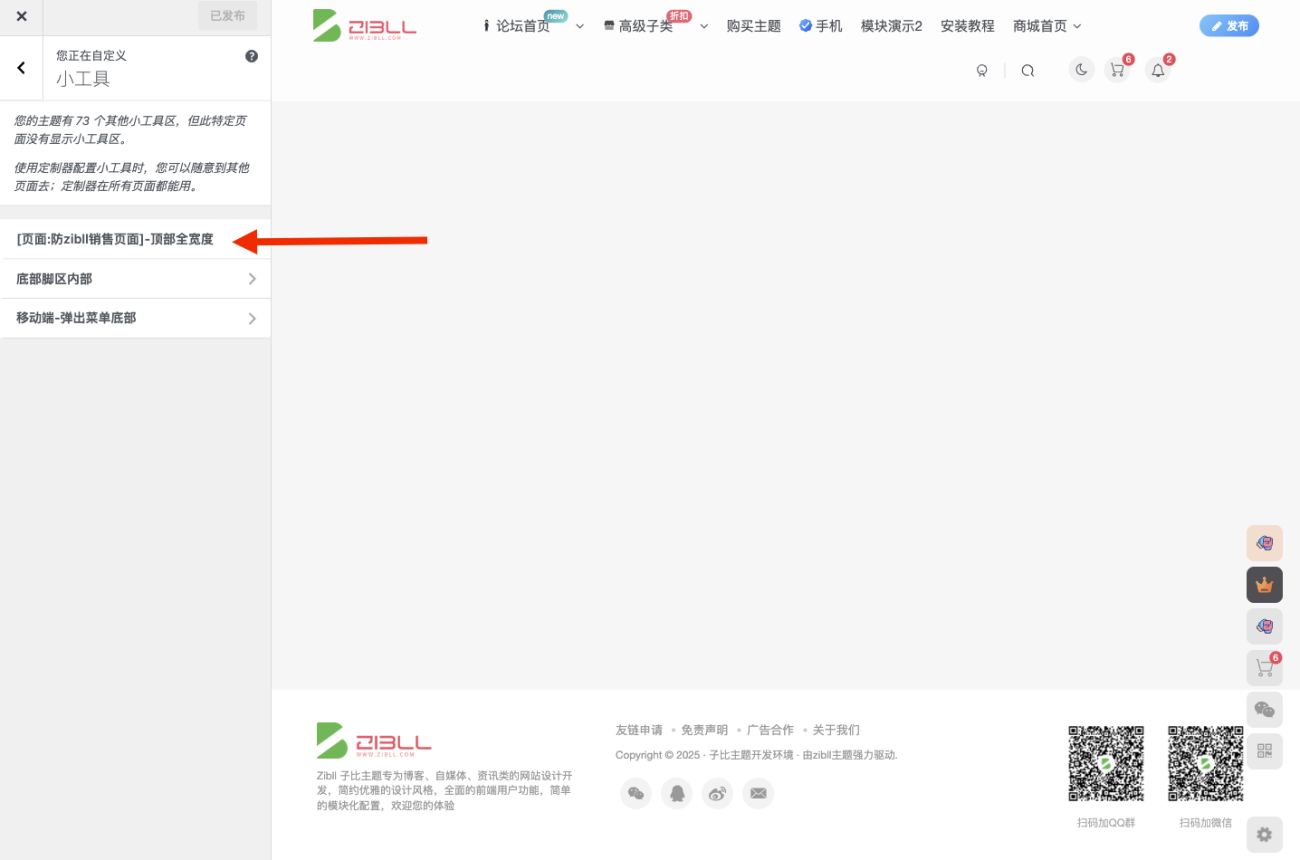Click the crown VIP floating button
The image size is (1300, 860).
coord(1264,585)
